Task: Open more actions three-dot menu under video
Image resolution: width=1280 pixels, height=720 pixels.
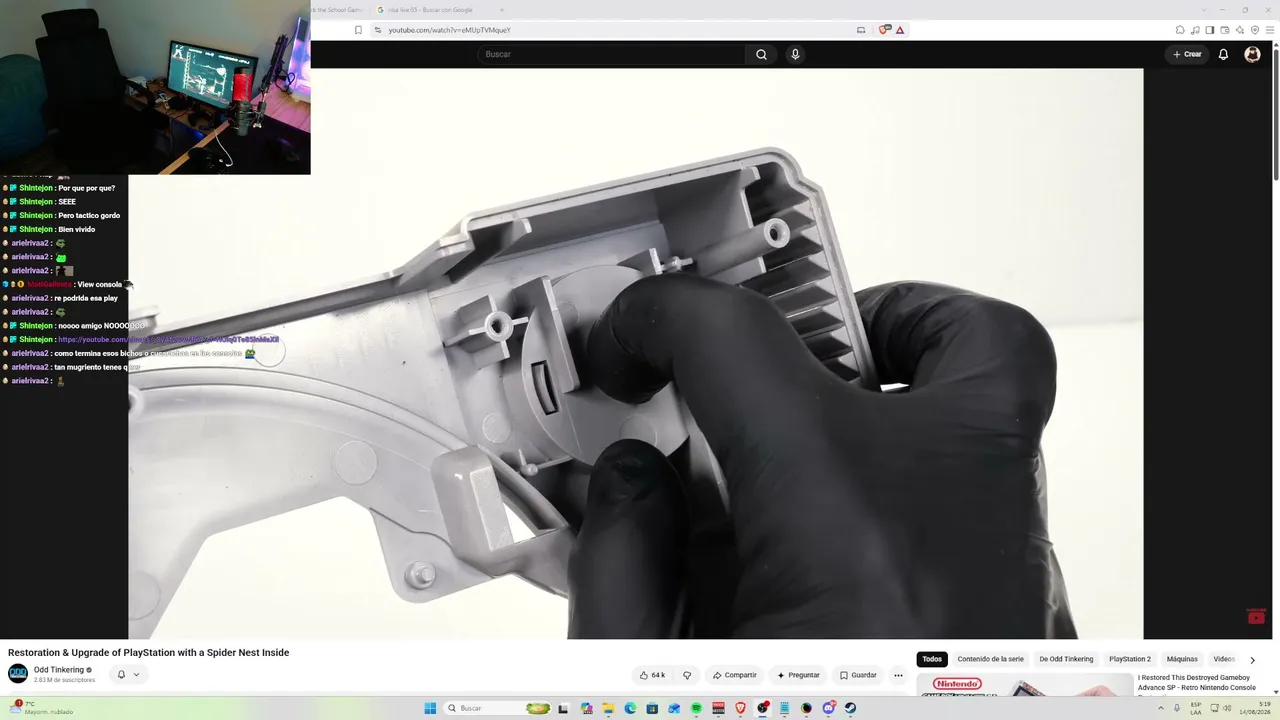Action: click(898, 675)
